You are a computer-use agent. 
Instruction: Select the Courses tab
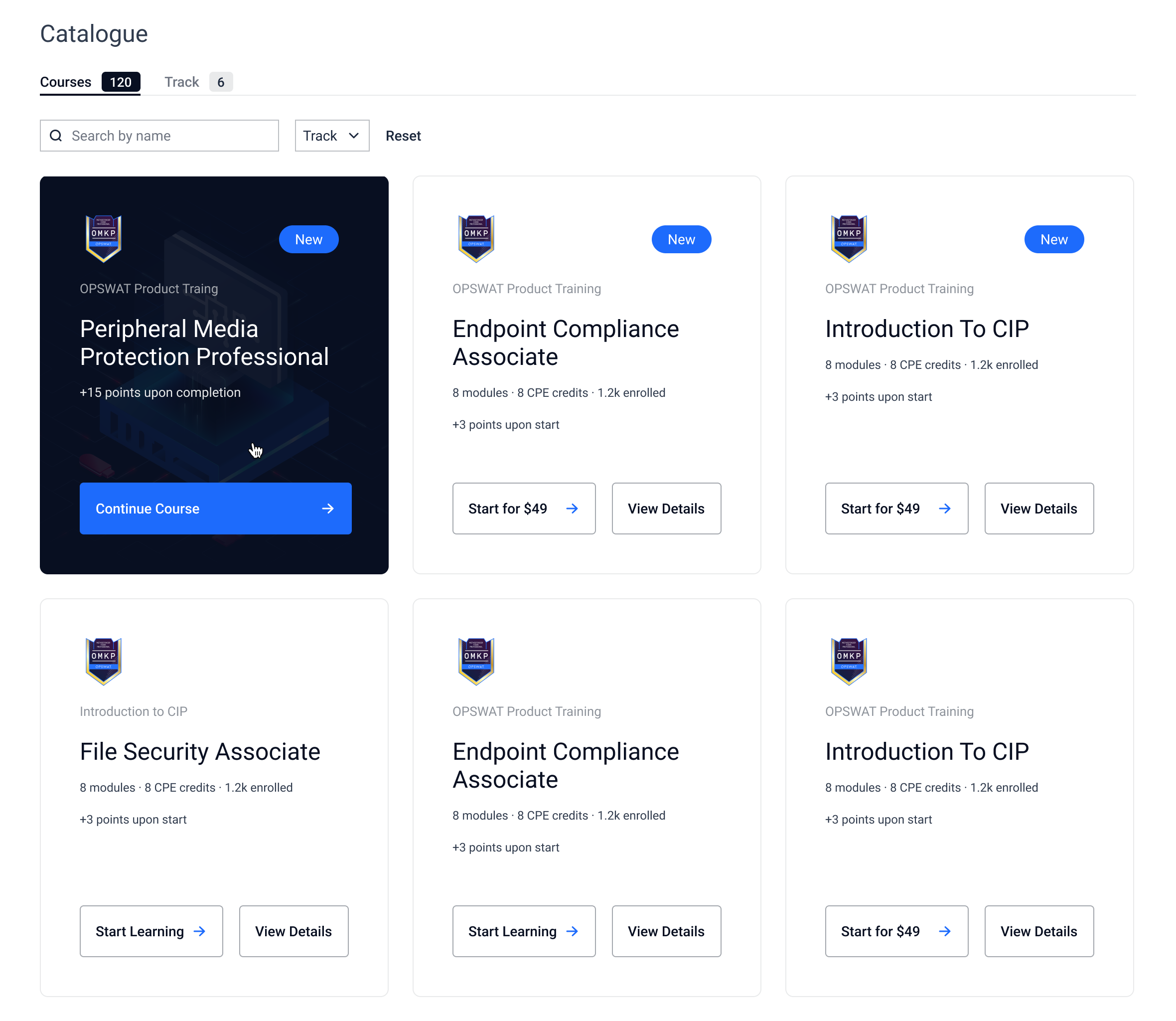coord(90,82)
